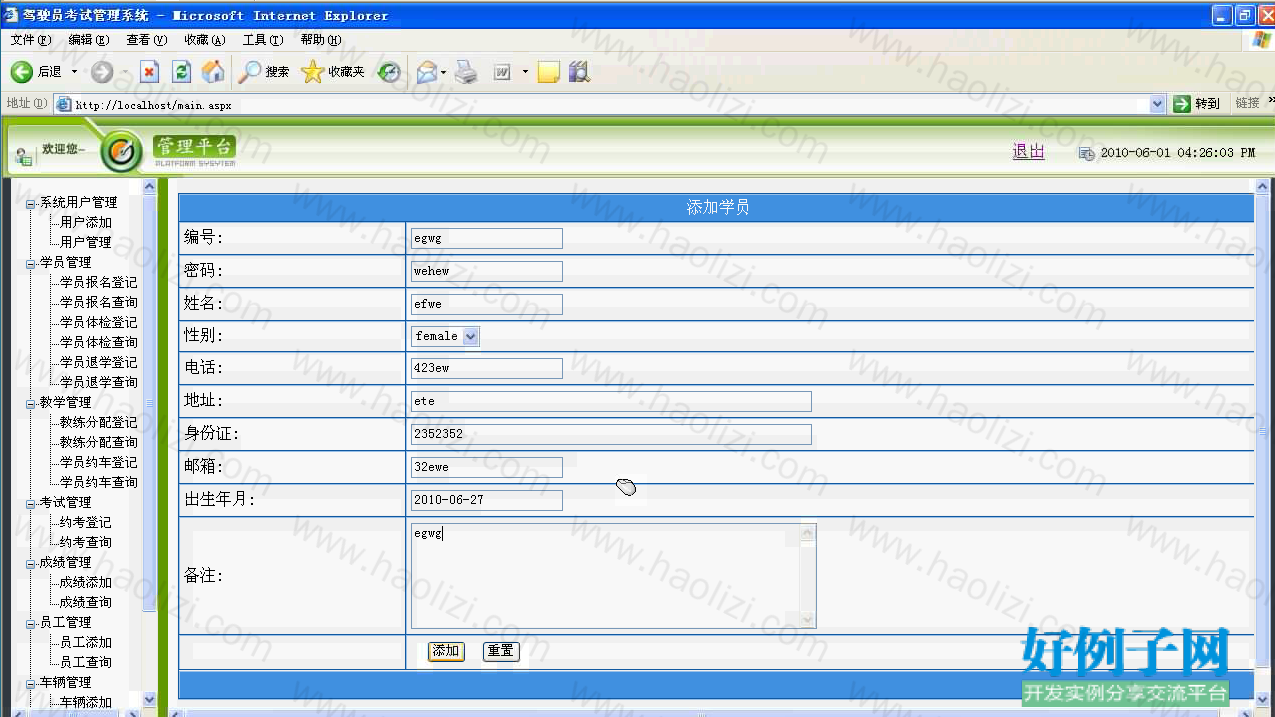Open 学员约车查询 page

coord(99,482)
